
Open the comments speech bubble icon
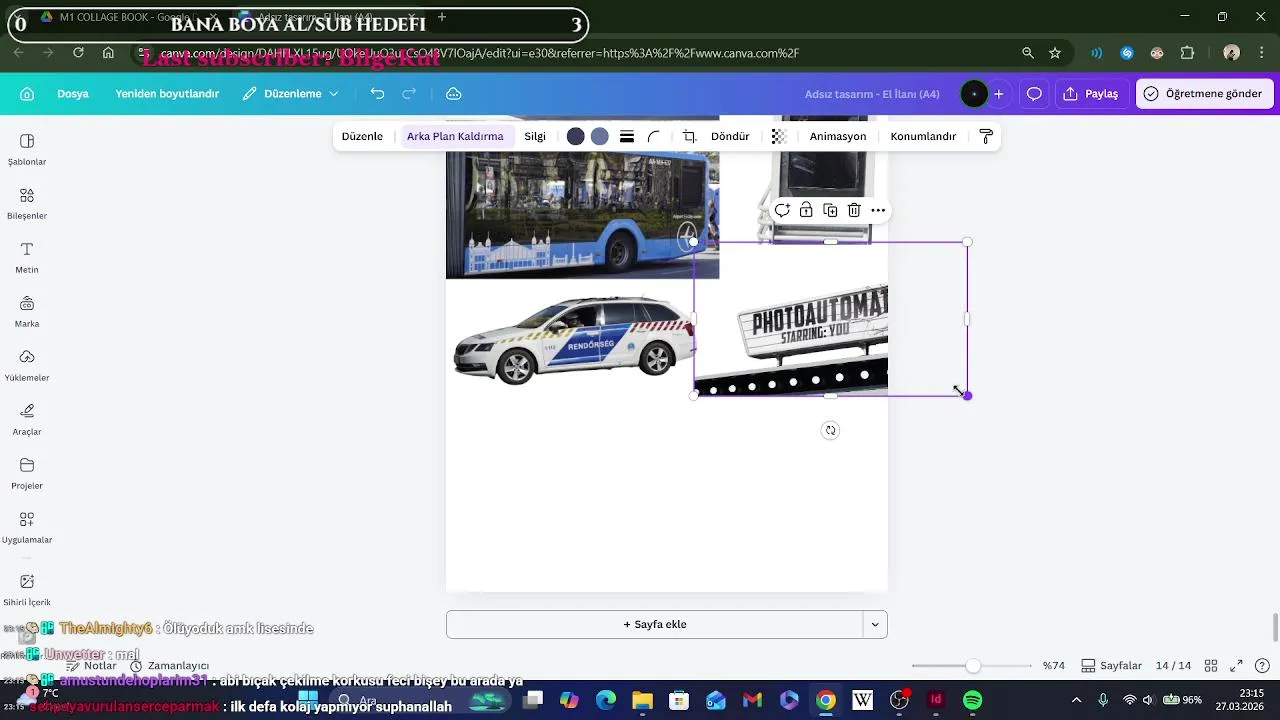coord(1034,94)
